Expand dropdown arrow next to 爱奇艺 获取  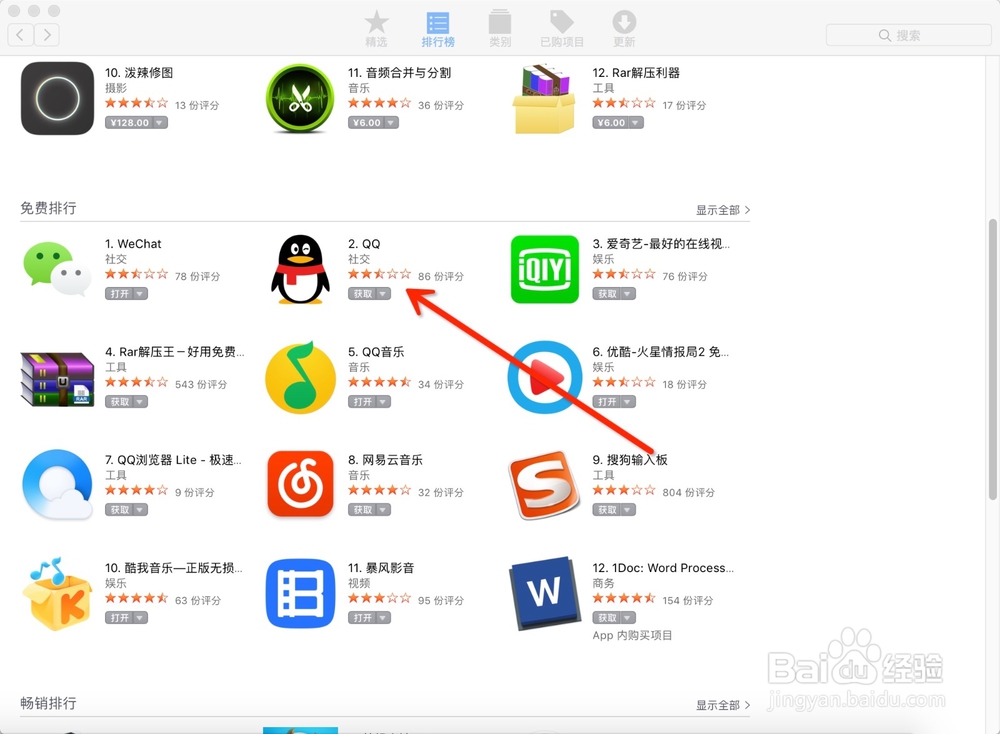pos(628,293)
